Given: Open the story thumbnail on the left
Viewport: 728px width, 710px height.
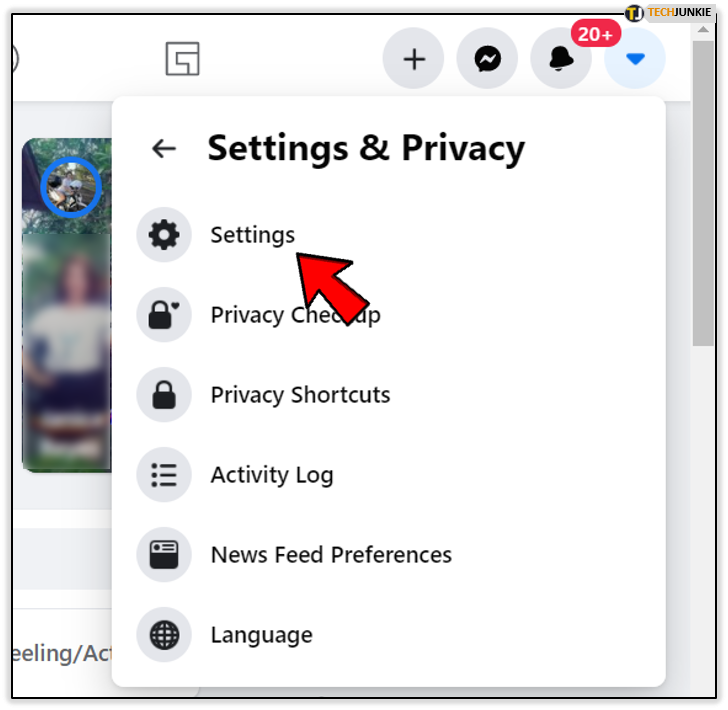Looking at the screenshot, I should [67, 305].
